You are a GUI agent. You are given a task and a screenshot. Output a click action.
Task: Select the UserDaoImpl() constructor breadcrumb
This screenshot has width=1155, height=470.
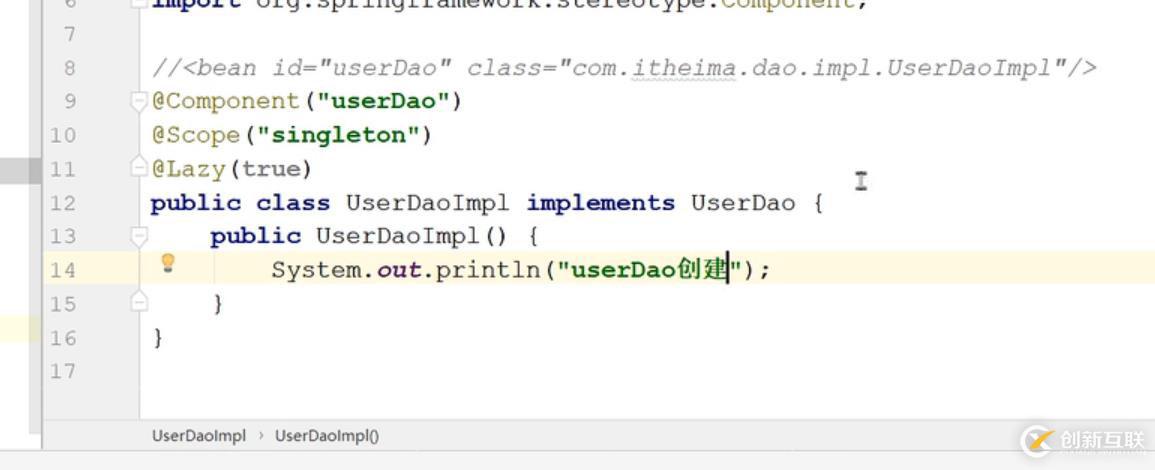(x=327, y=435)
